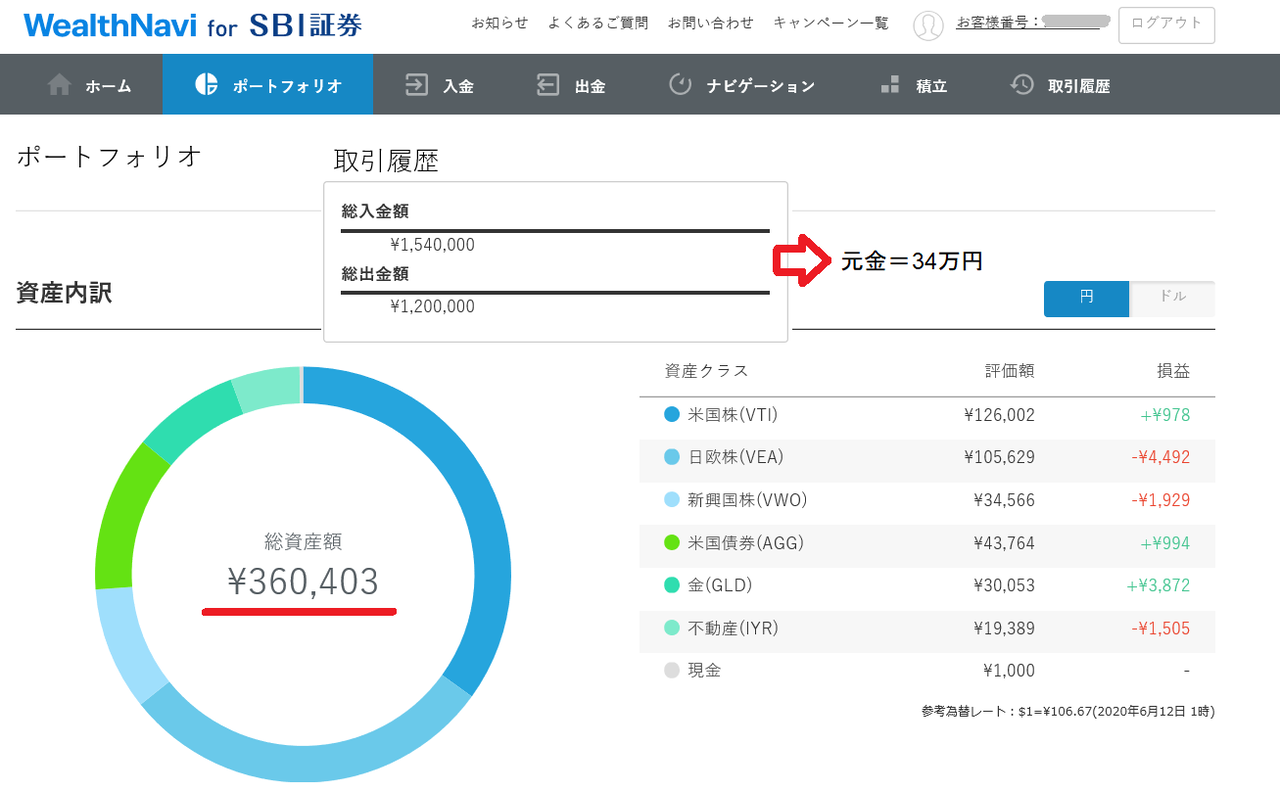Click the portfolio pie chart icon

(x=206, y=85)
